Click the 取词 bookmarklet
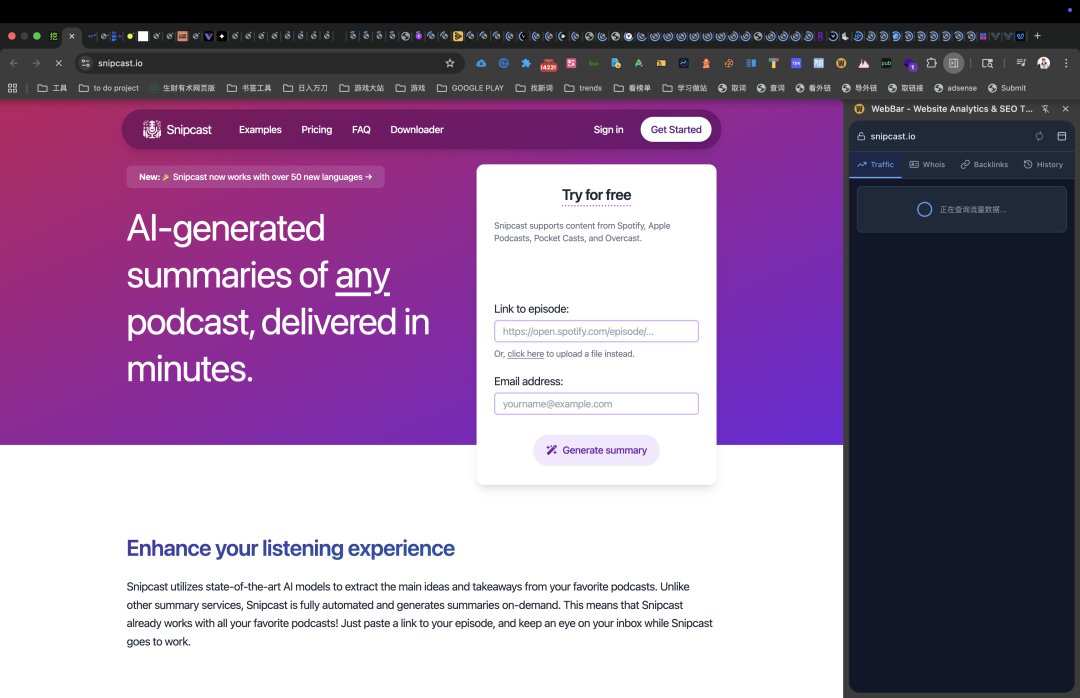The height and width of the screenshot is (698, 1080). 732,88
